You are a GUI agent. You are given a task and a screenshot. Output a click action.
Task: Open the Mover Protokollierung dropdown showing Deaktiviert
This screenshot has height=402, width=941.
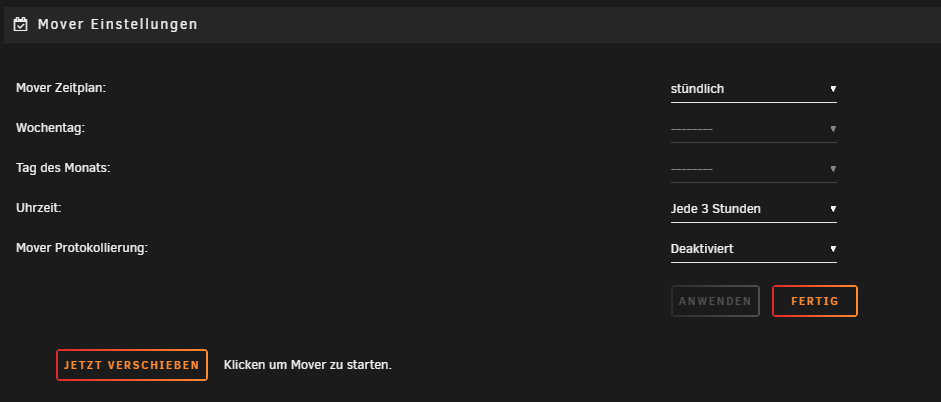pos(753,249)
